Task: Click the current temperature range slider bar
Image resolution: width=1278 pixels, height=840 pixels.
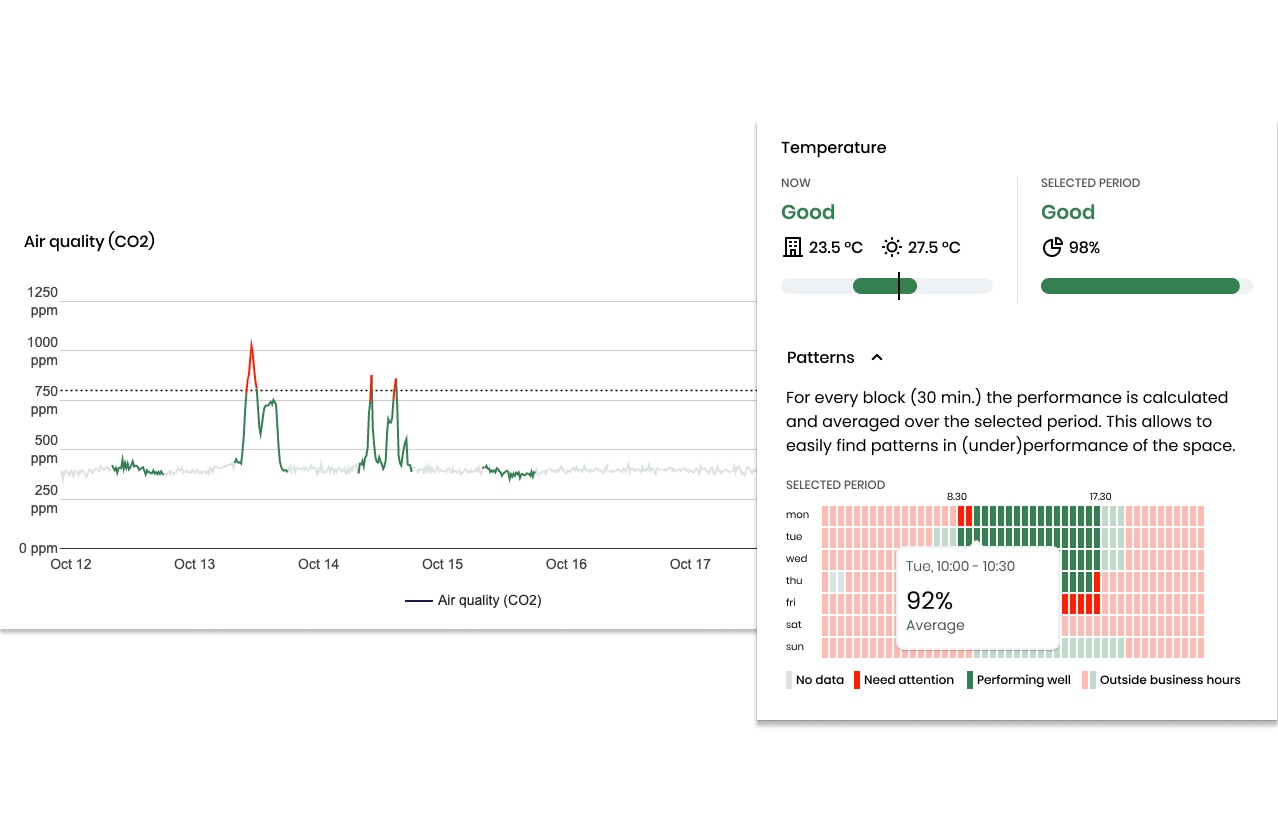Action: pos(887,286)
